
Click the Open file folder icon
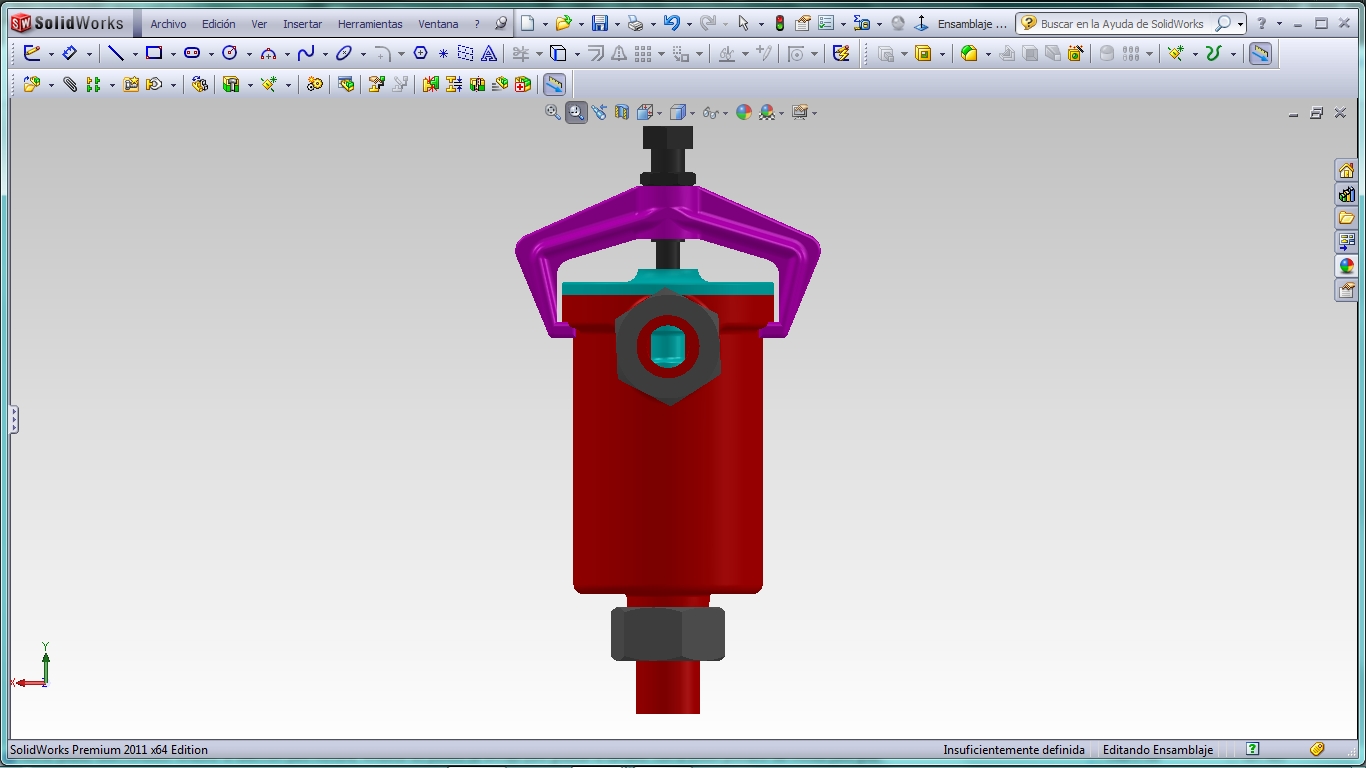pyautogui.click(x=563, y=23)
